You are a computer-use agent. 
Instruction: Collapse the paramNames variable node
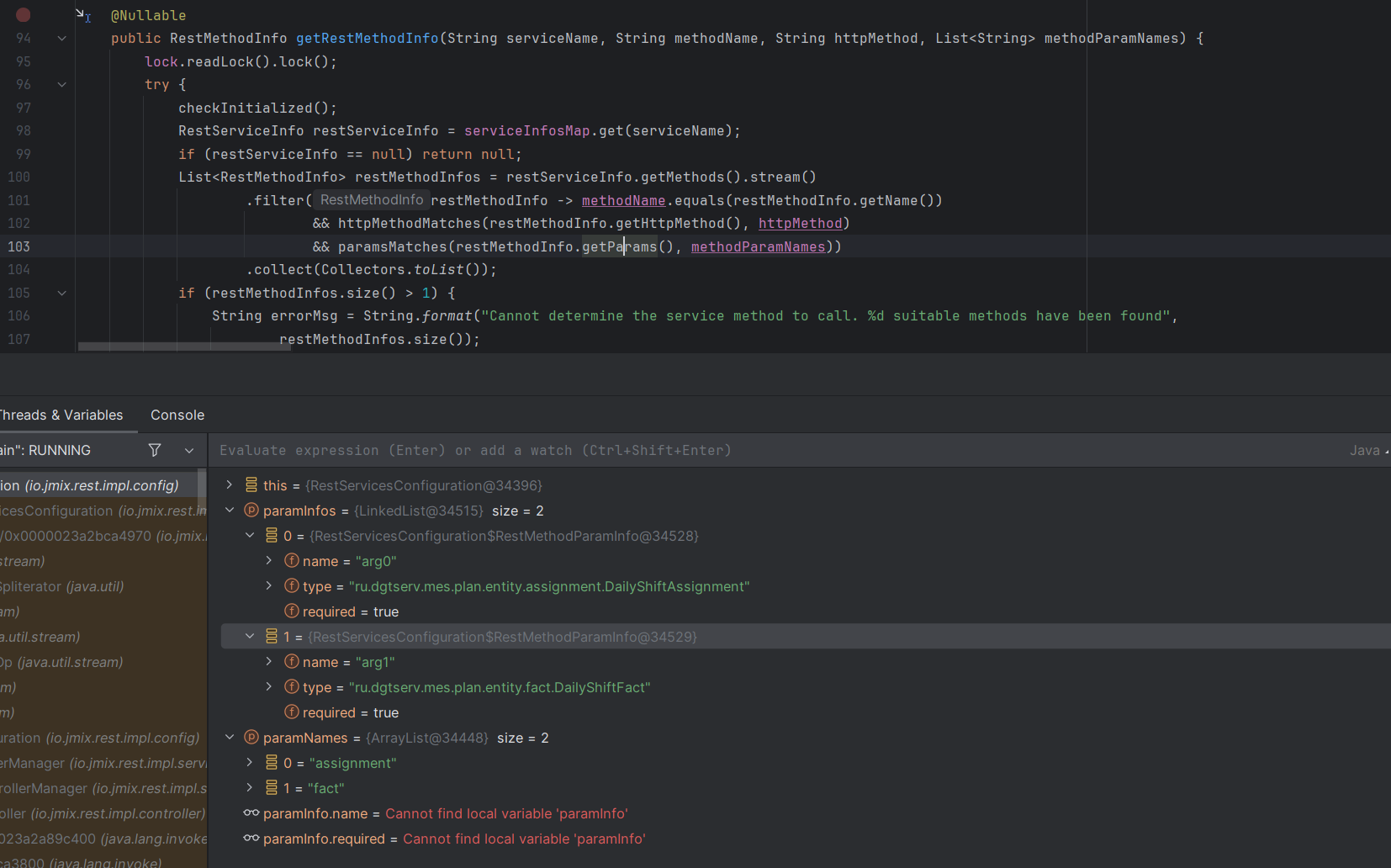tap(229, 738)
